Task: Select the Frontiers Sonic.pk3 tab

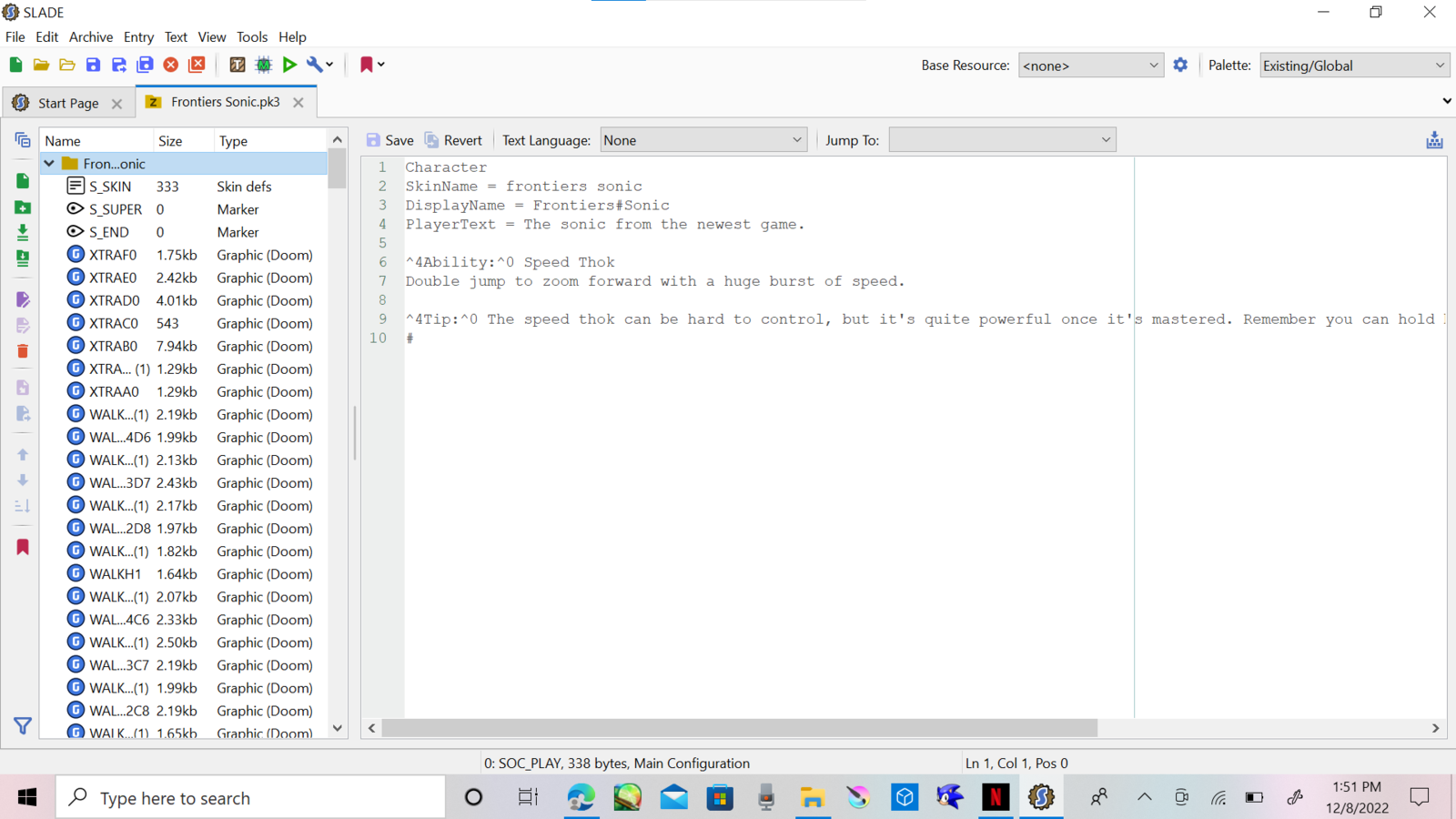Action: tap(225, 102)
